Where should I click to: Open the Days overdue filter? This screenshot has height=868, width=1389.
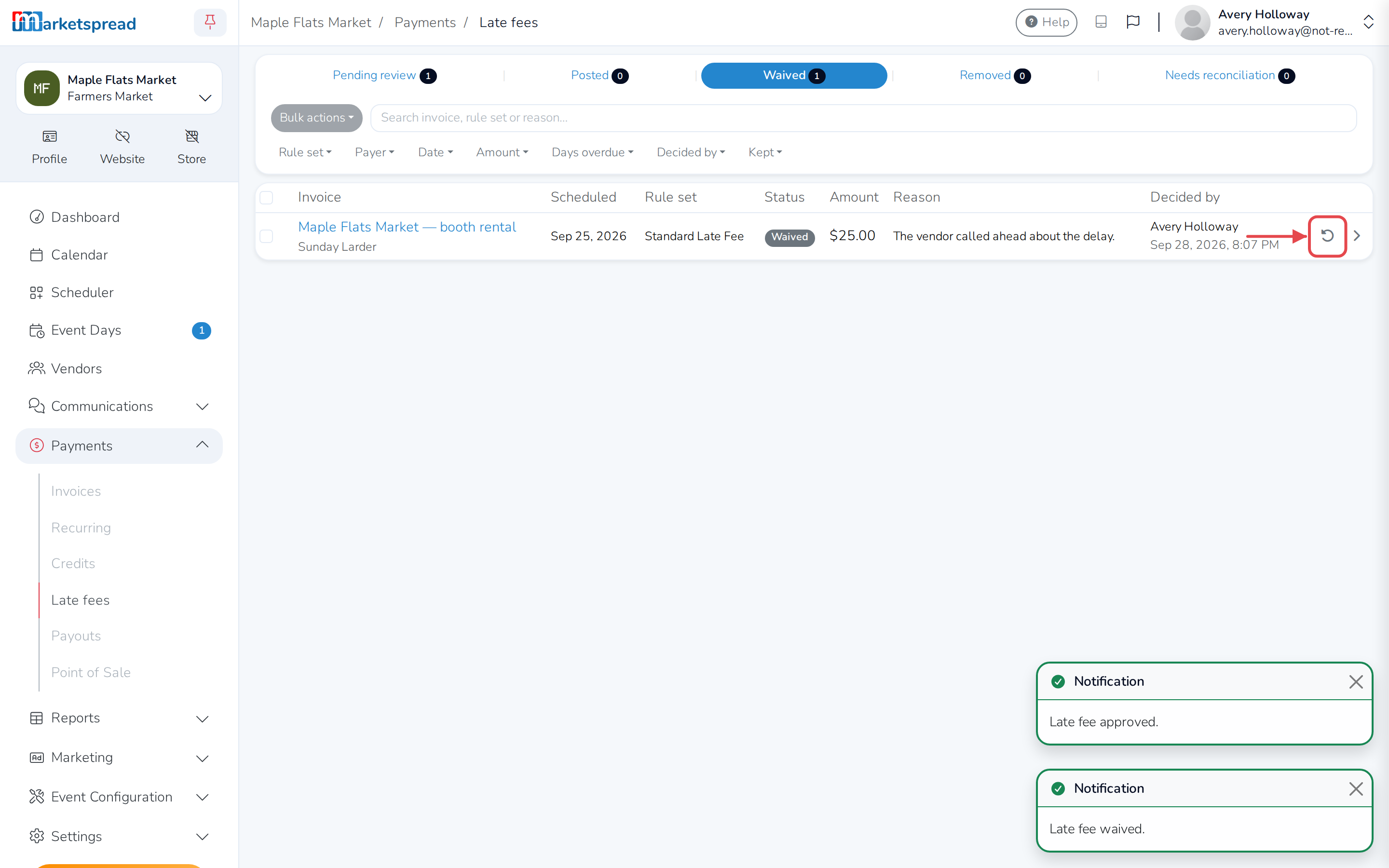point(592,152)
